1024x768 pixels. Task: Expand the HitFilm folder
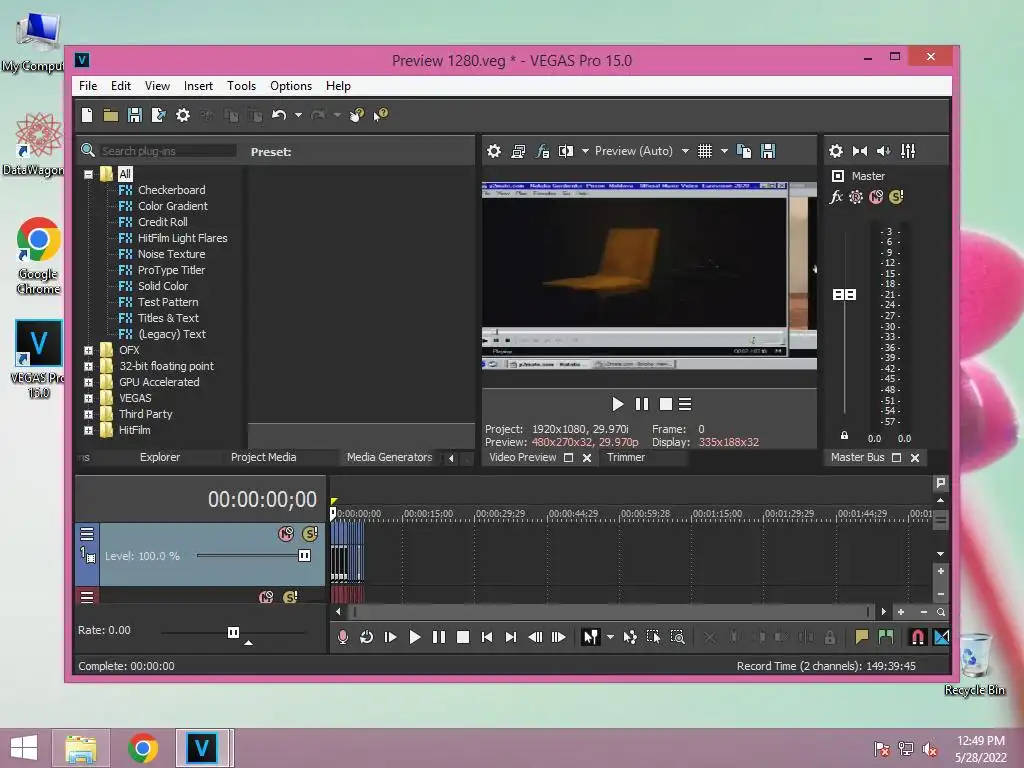click(x=88, y=430)
